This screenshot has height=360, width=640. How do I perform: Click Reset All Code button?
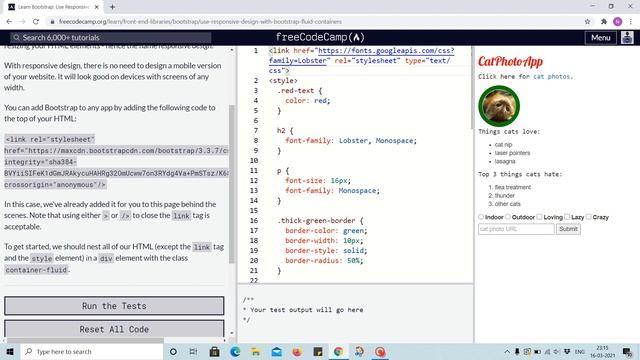(x=114, y=329)
